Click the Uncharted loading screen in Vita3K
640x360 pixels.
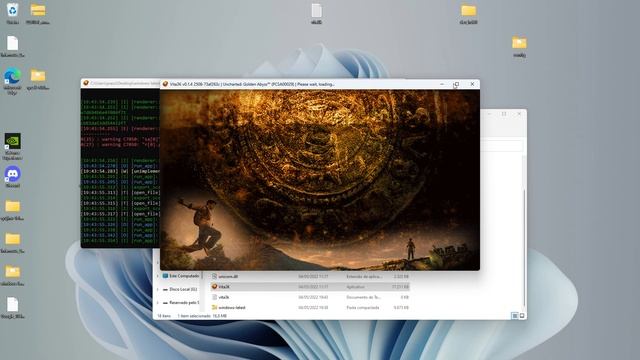click(x=320, y=180)
